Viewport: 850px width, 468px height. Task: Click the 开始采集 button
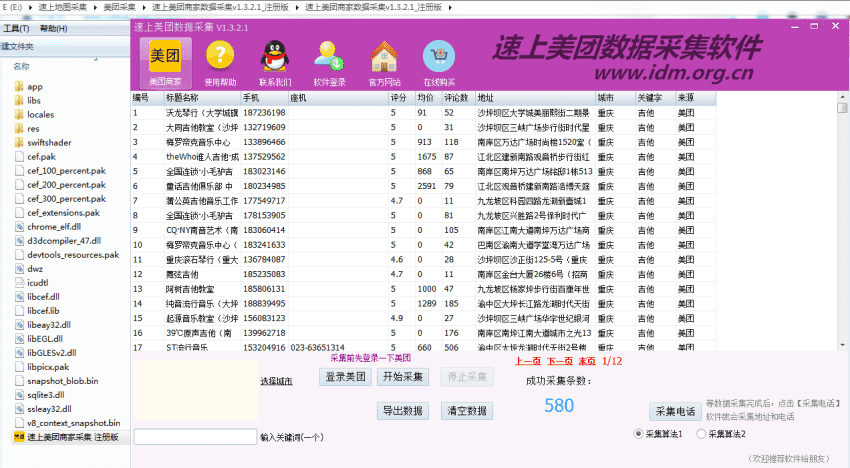403,377
